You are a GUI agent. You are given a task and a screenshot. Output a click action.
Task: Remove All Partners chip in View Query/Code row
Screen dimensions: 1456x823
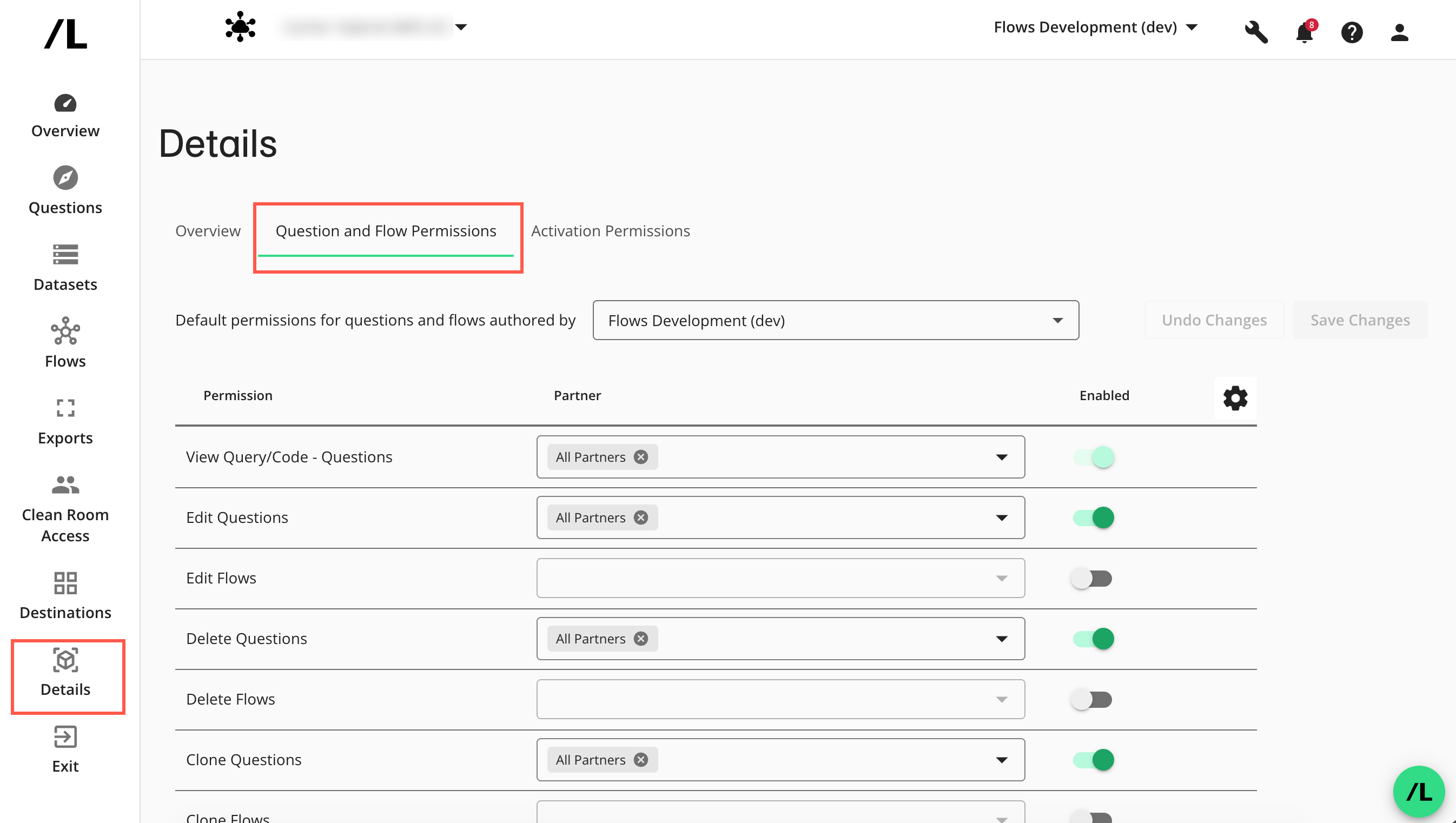click(x=640, y=457)
